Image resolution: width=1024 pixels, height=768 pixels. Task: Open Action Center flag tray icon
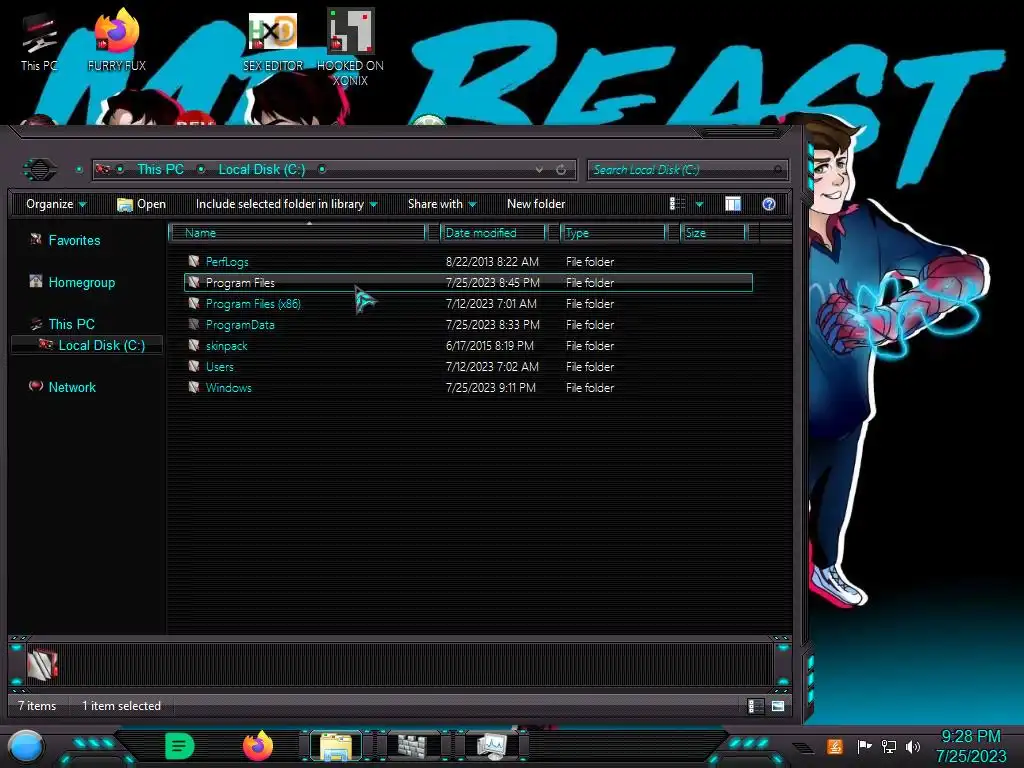point(864,746)
